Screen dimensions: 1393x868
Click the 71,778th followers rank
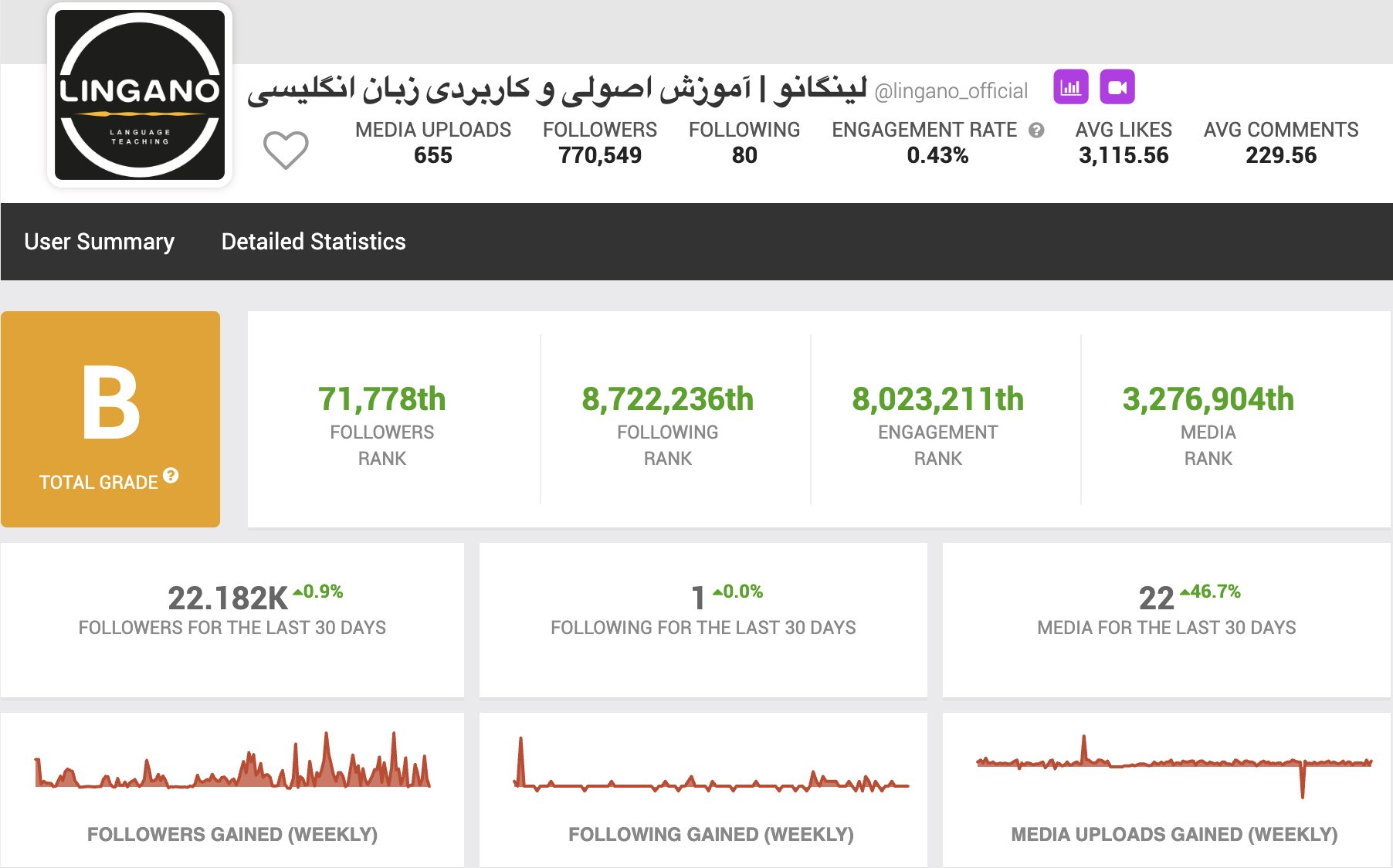click(x=382, y=399)
